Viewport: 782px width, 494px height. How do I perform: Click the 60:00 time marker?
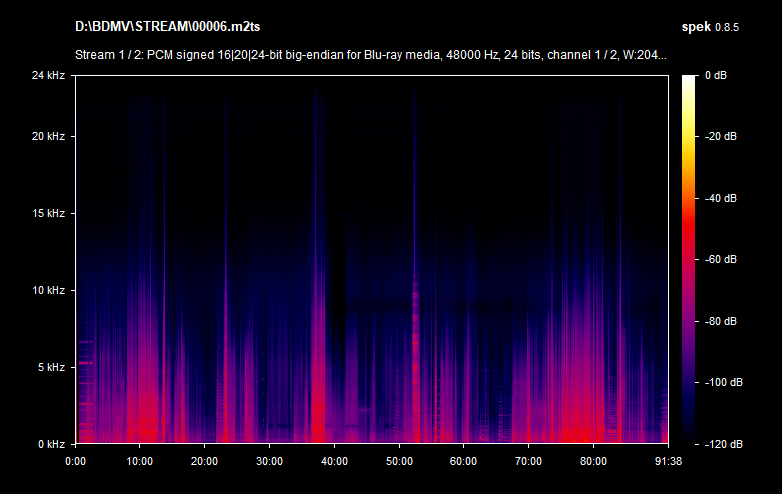pos(463,461)
